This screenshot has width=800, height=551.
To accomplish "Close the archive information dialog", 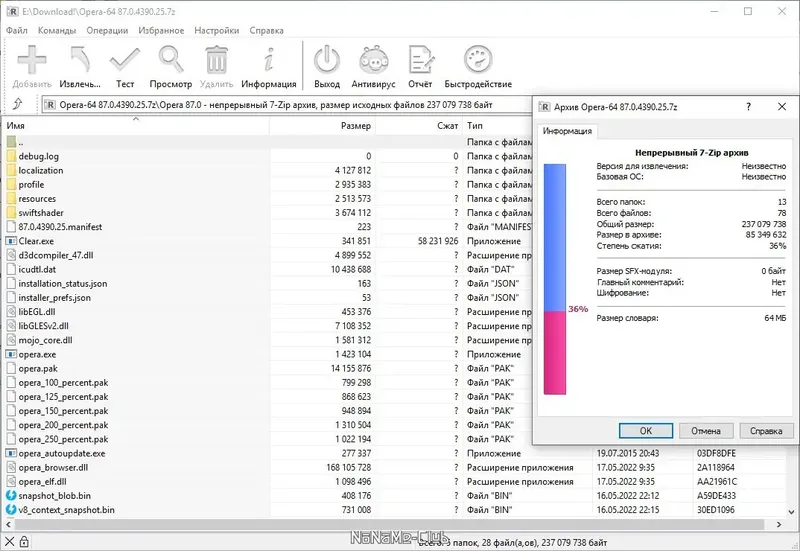I will [x=782, y=107].
